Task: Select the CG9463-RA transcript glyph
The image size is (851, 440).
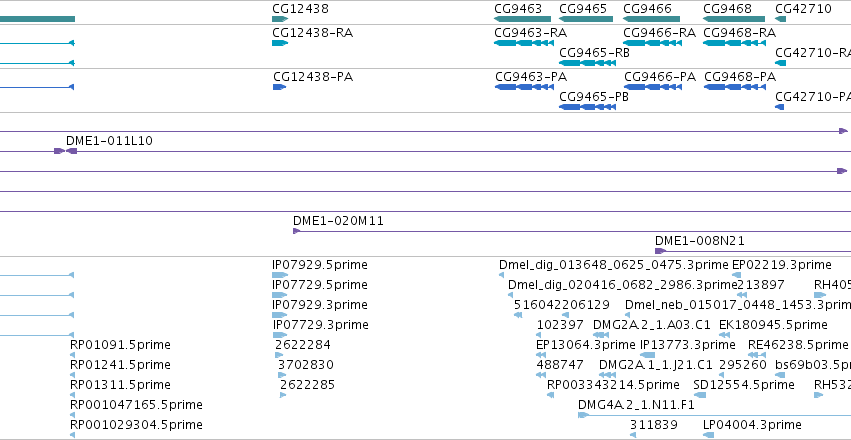Action: coord(524,43)
